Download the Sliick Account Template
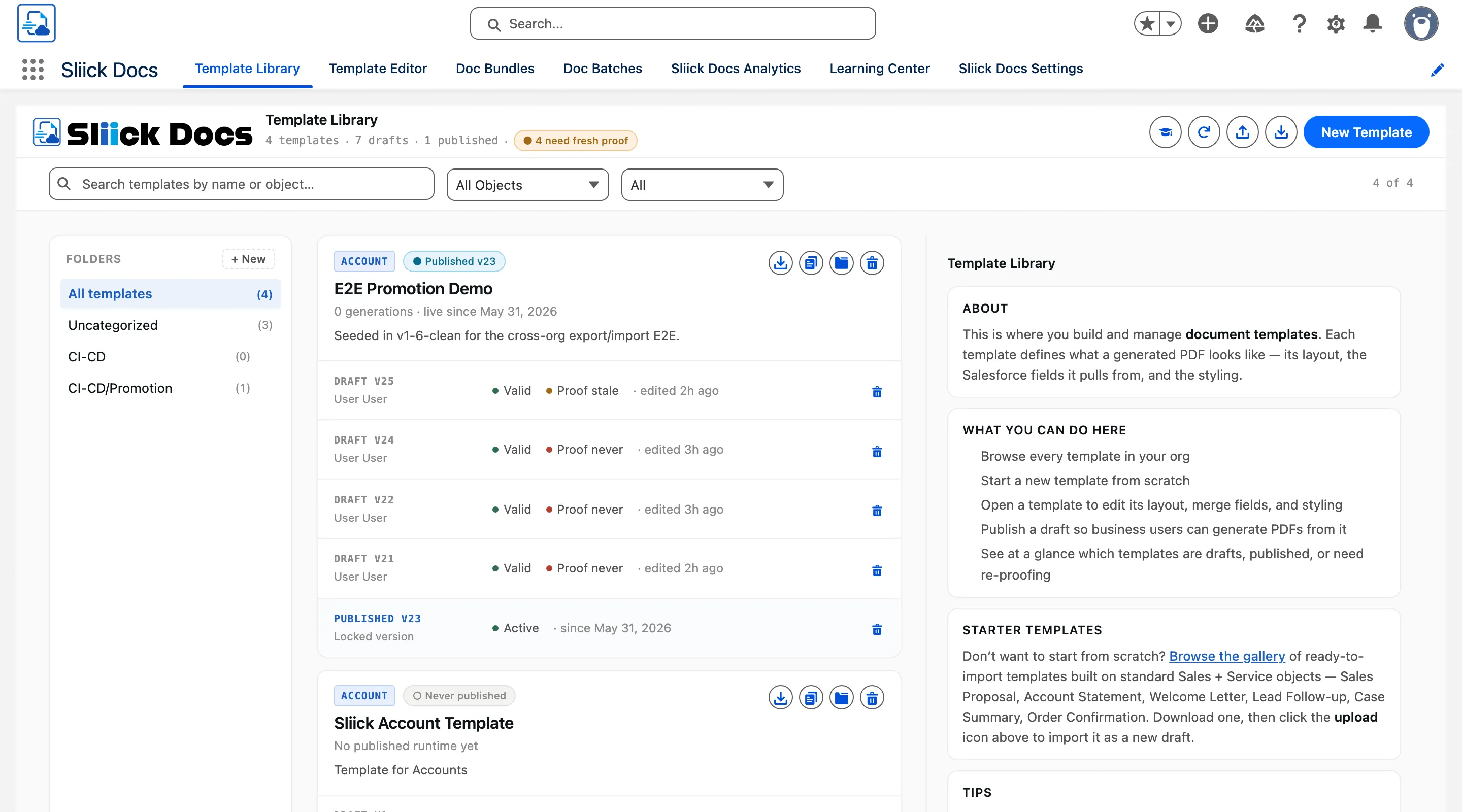The image size is (1462, 812). click(x=780, y=697)
